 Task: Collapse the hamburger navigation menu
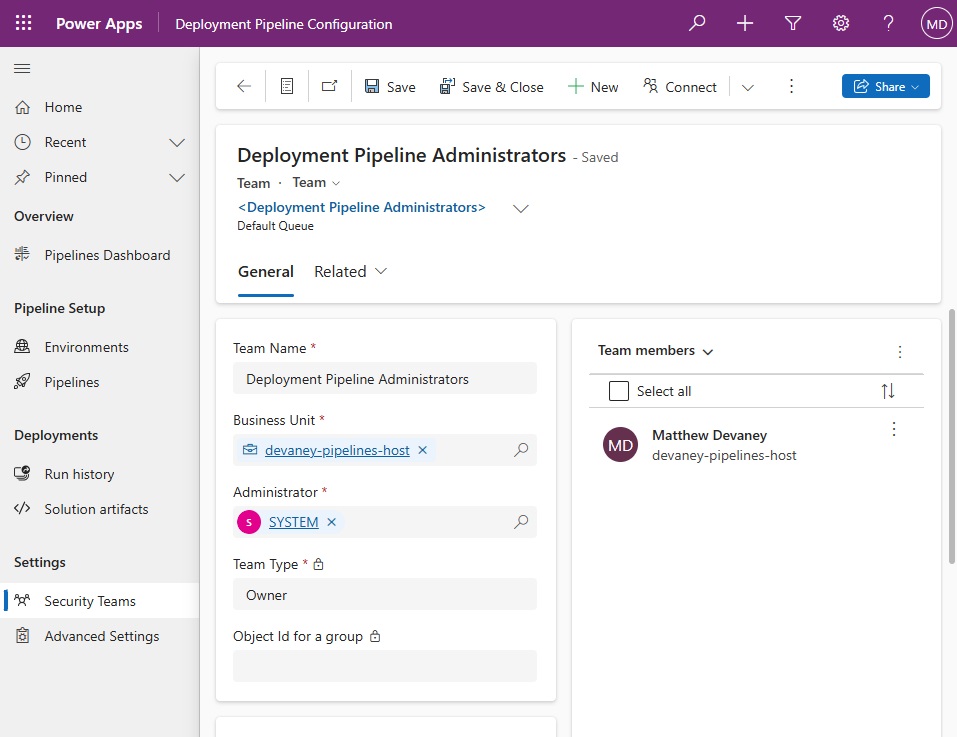pyautogui.click(x=22, y=68)
